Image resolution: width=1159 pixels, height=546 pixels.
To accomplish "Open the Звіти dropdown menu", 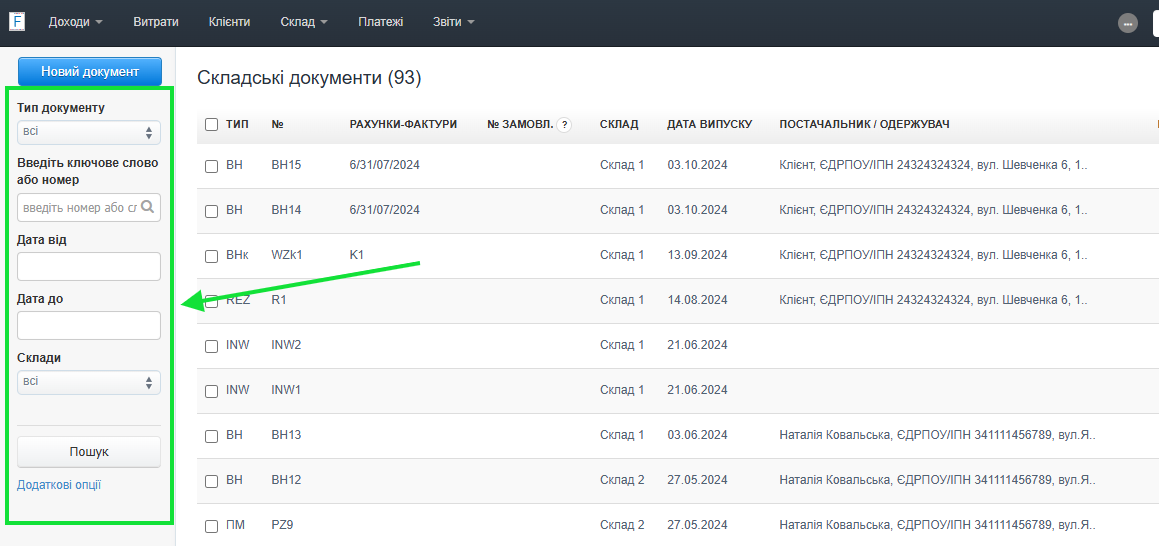I will (453, 22).
